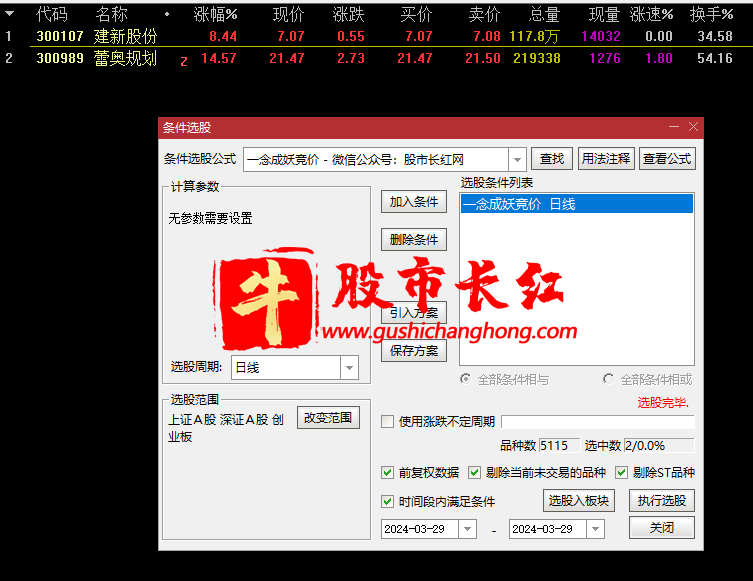The width and height of the screenshot is (753, 581).
Task: Sort by 买价 column header
Action: coord(416,14)
